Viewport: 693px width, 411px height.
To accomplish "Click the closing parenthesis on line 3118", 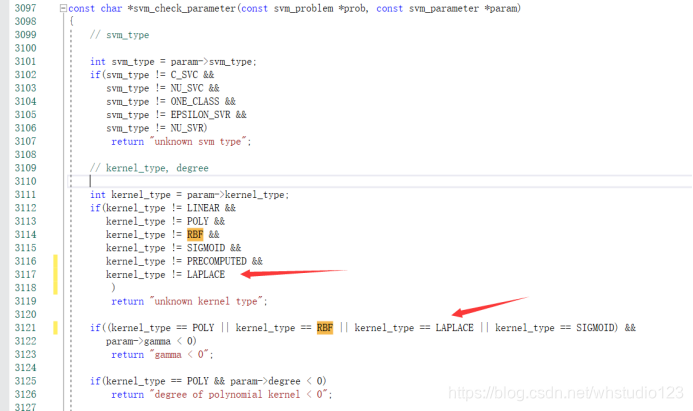I will click(x=114, y=288).
